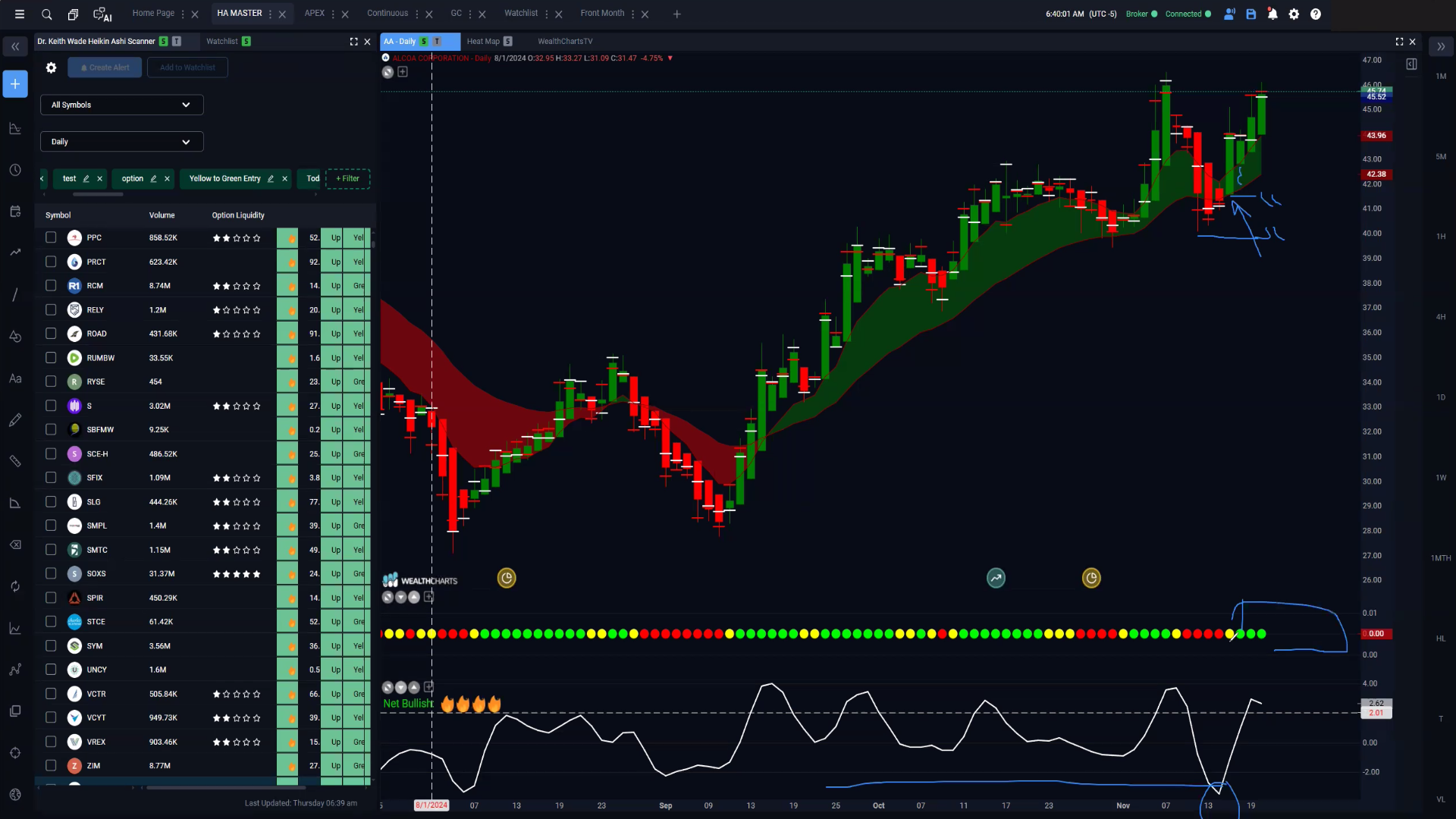Screen dimensions: 1456x819
Task: Click the Create Alert button
Action: [x=105, y=67]
